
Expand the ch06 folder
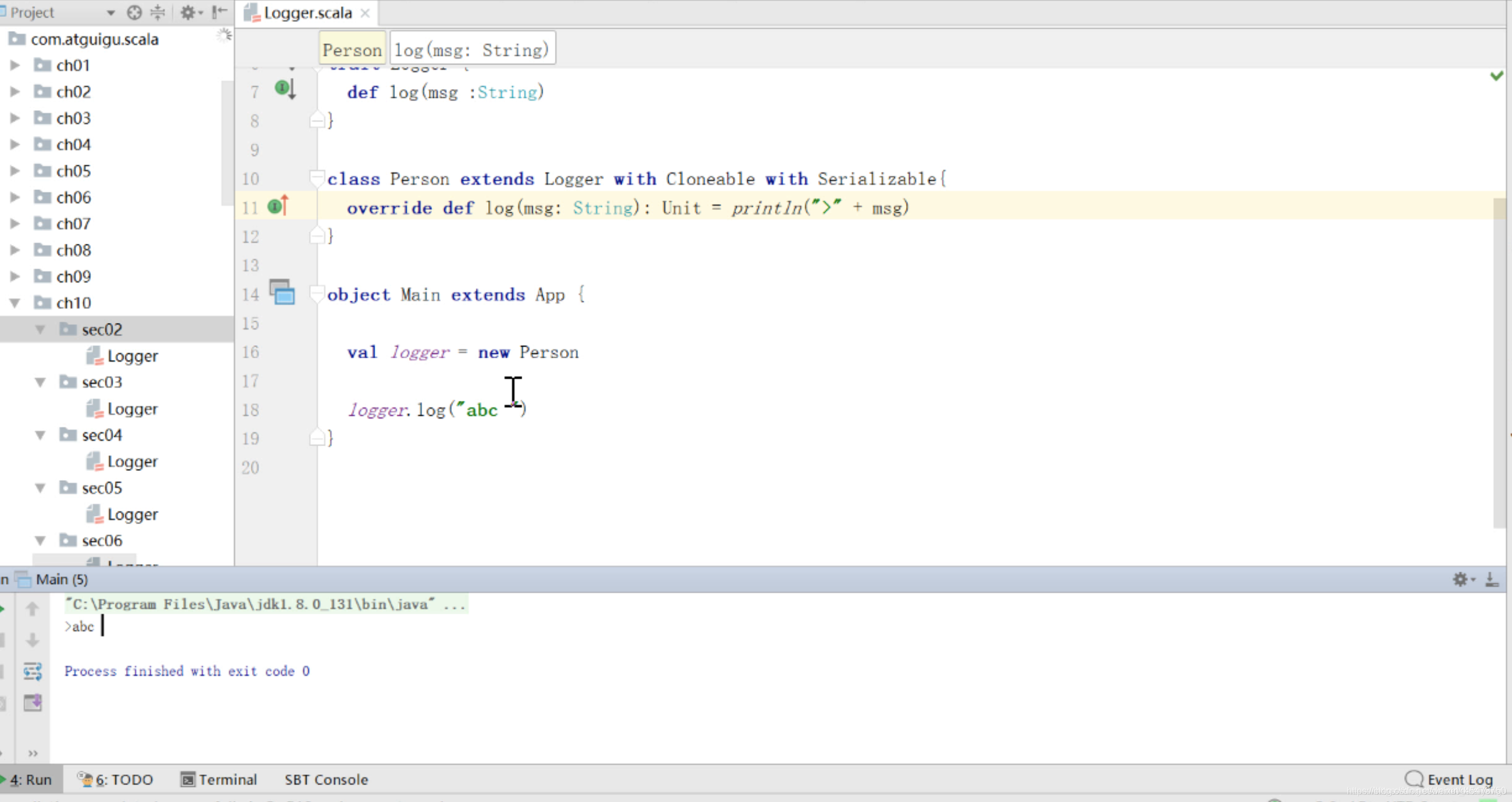coord(15,197)
